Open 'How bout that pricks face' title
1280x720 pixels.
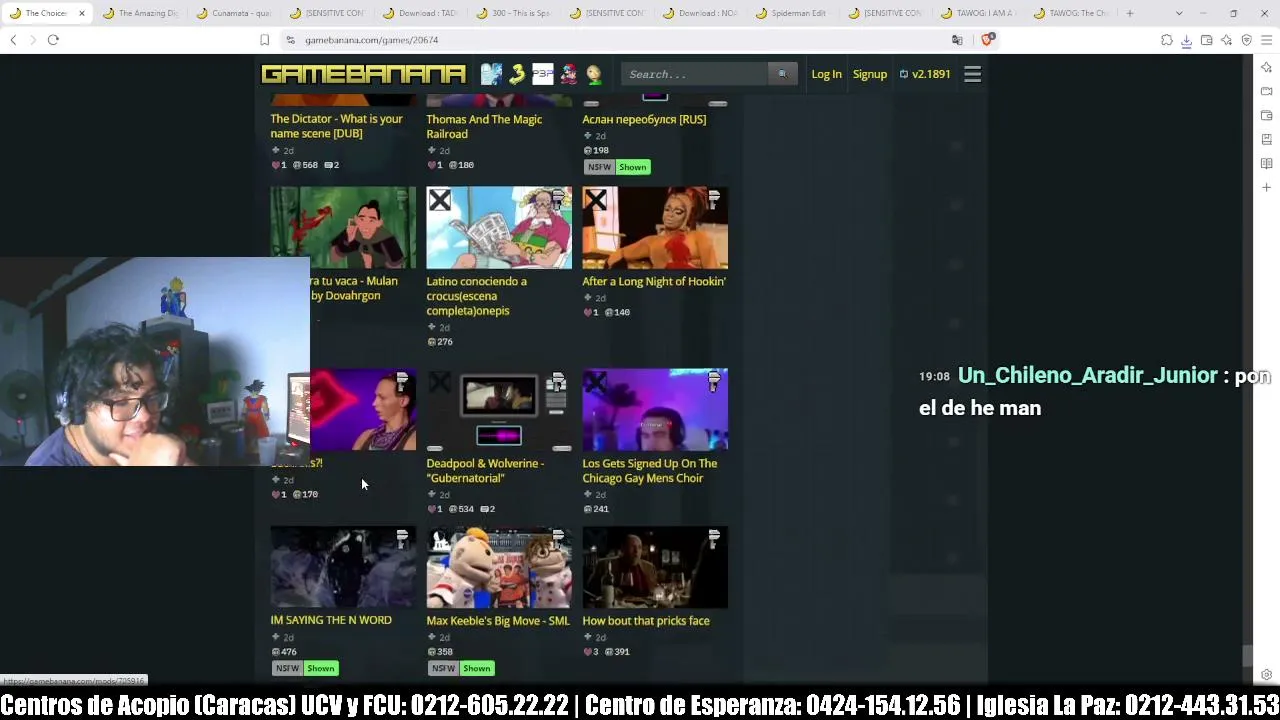646,621
